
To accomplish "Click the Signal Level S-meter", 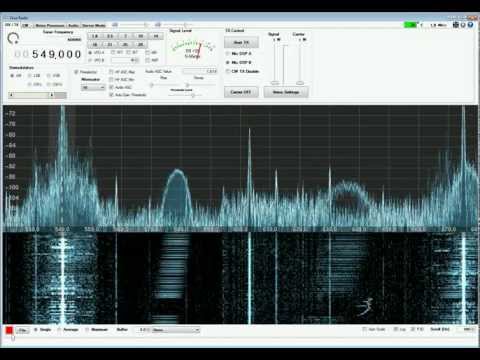I will pos(193,49).
